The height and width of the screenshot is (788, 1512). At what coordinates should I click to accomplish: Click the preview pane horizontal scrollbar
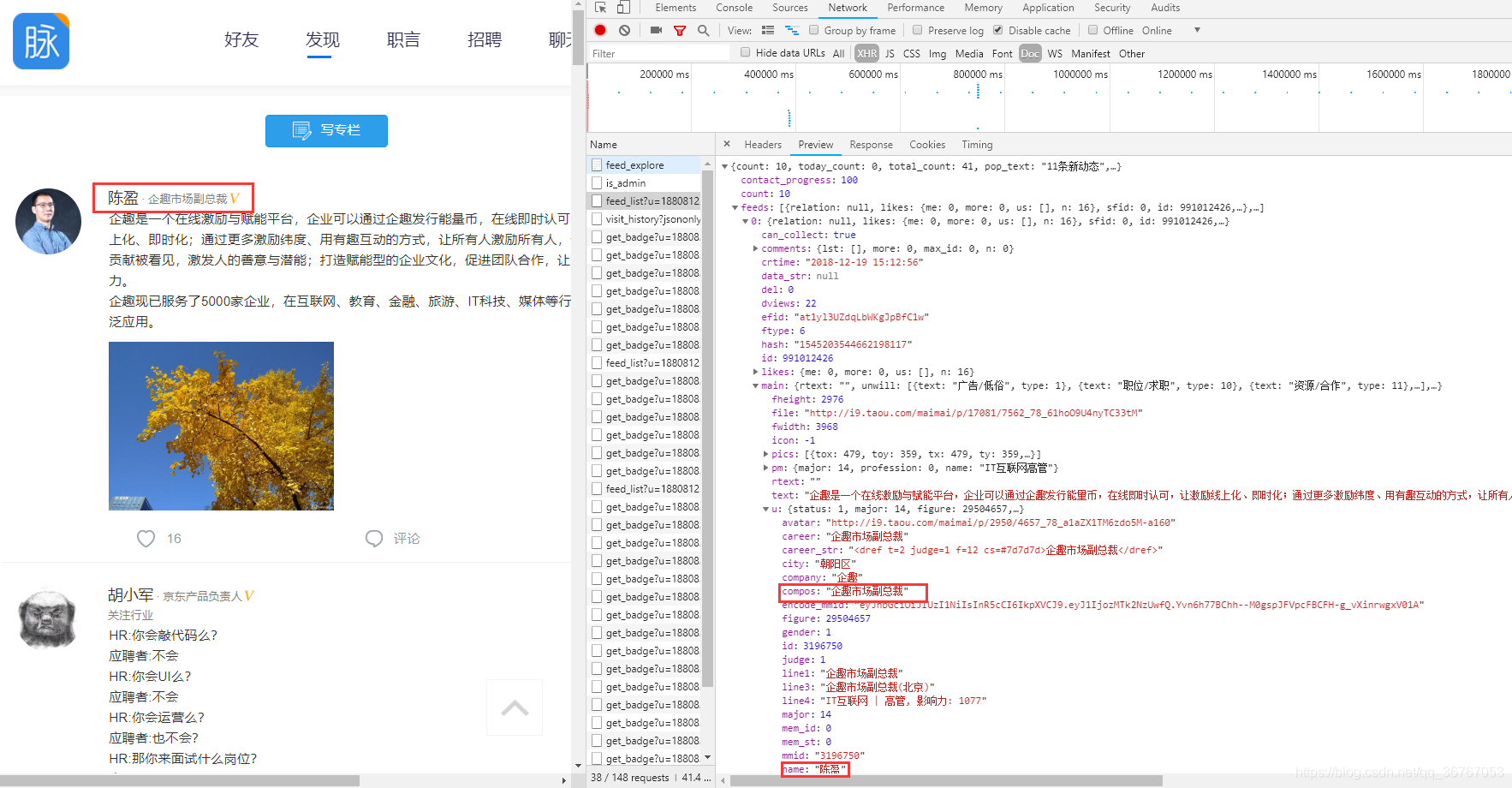[946, 780]
